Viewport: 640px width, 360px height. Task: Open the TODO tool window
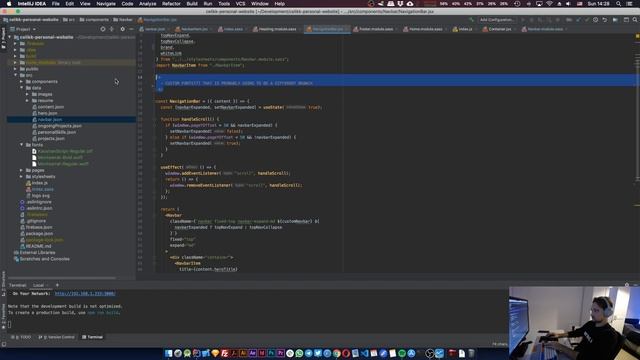(x=21, y=337)
